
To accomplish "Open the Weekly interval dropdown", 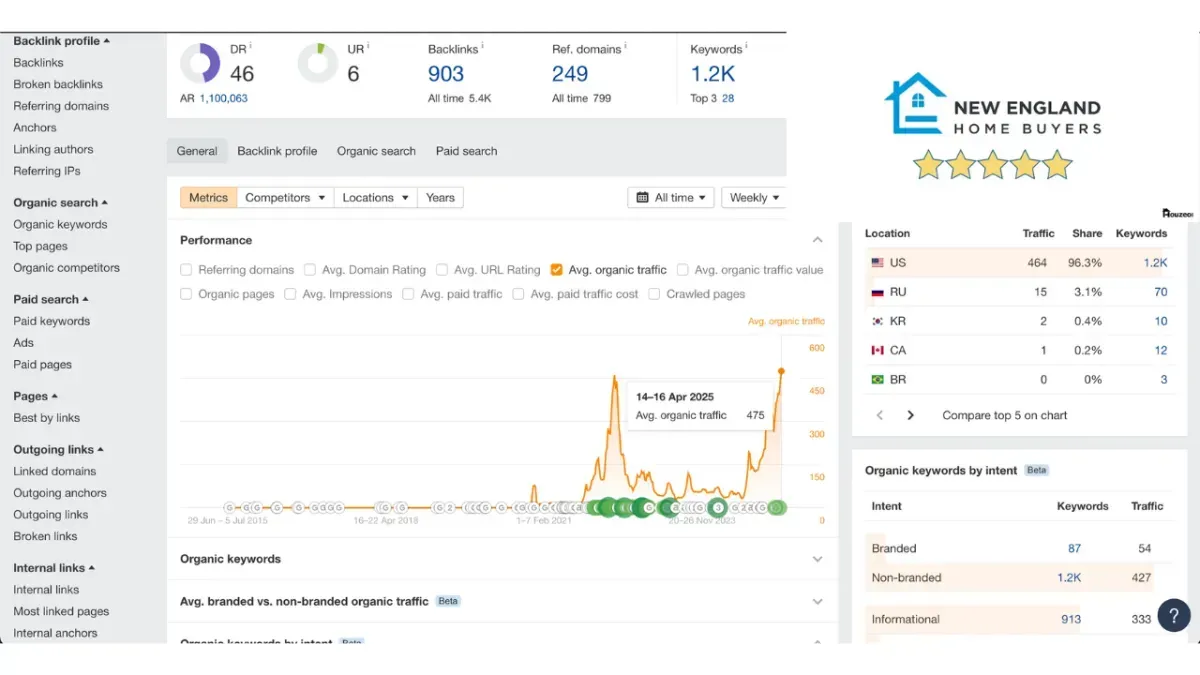I will (x=754, y=198).
